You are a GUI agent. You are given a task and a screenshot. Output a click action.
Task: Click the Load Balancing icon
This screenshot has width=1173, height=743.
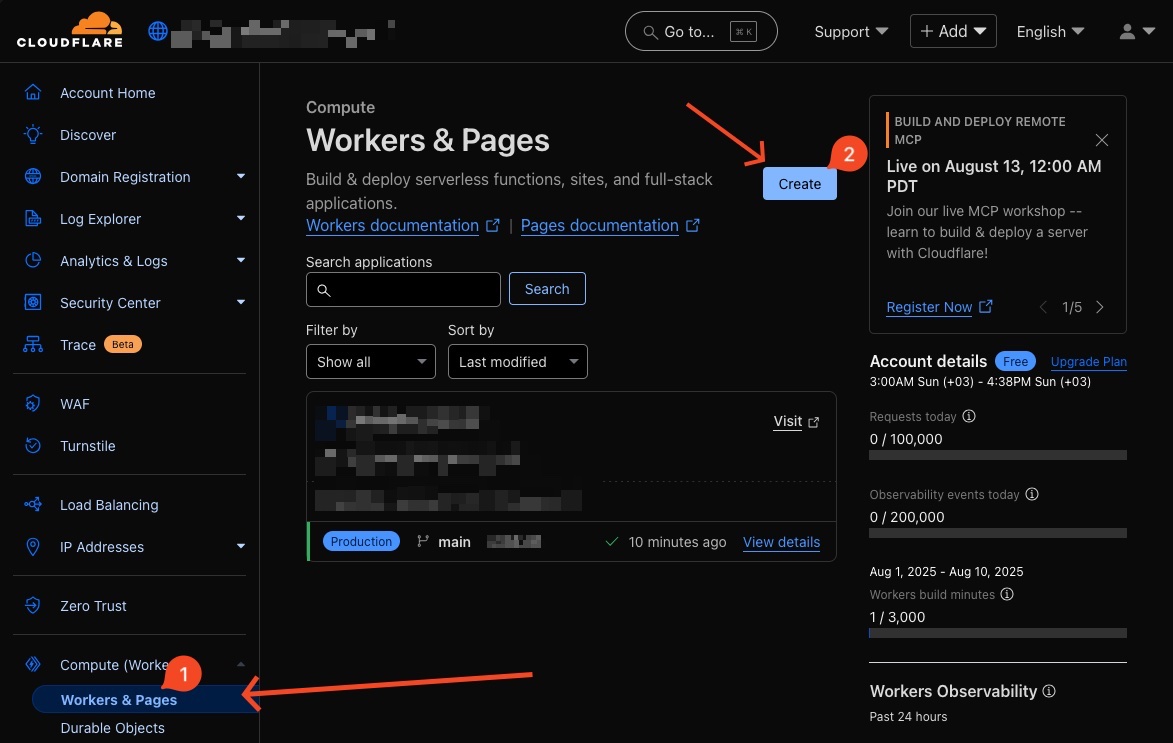33,505
